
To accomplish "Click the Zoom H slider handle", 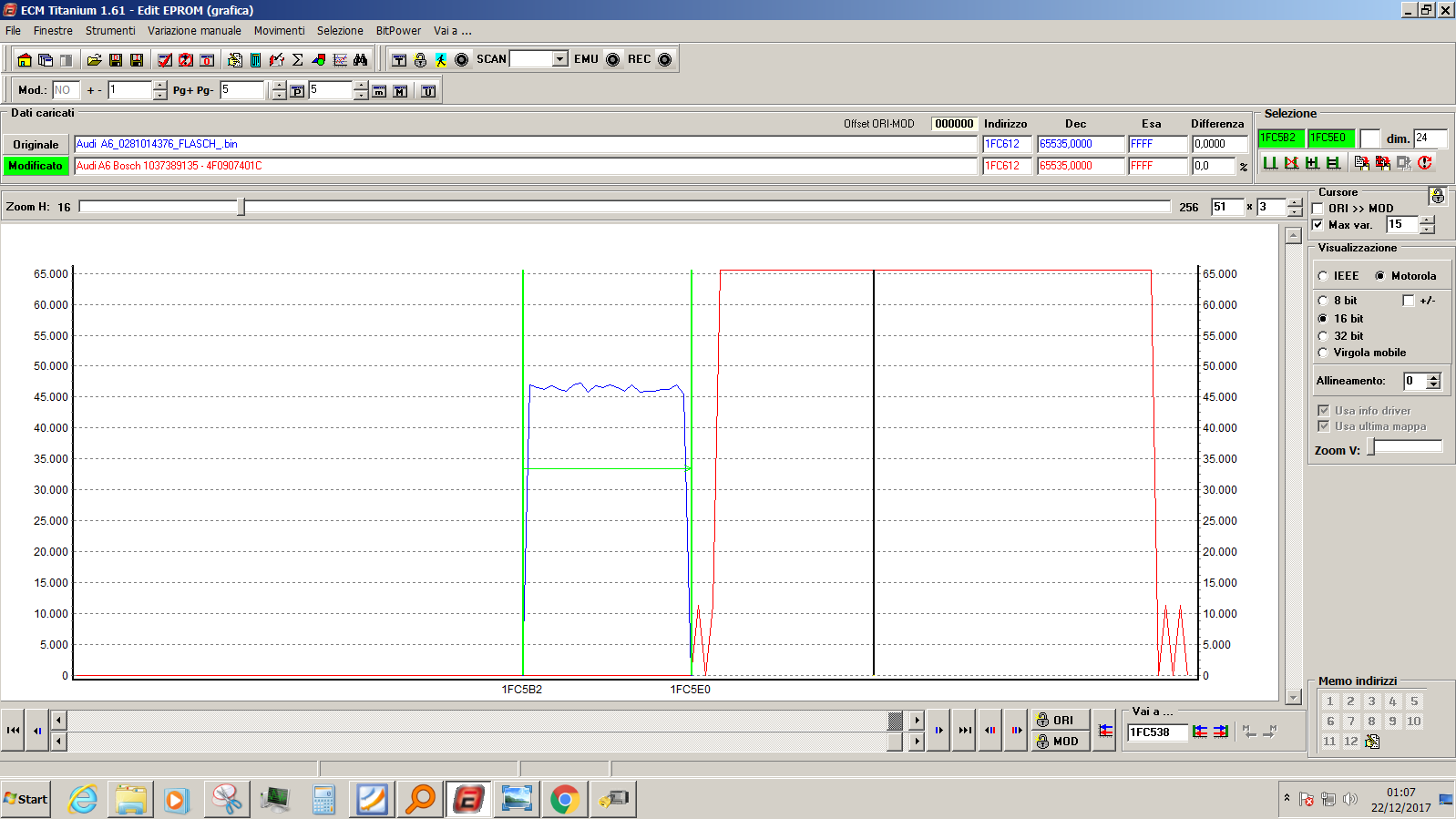I will point(241,208).
